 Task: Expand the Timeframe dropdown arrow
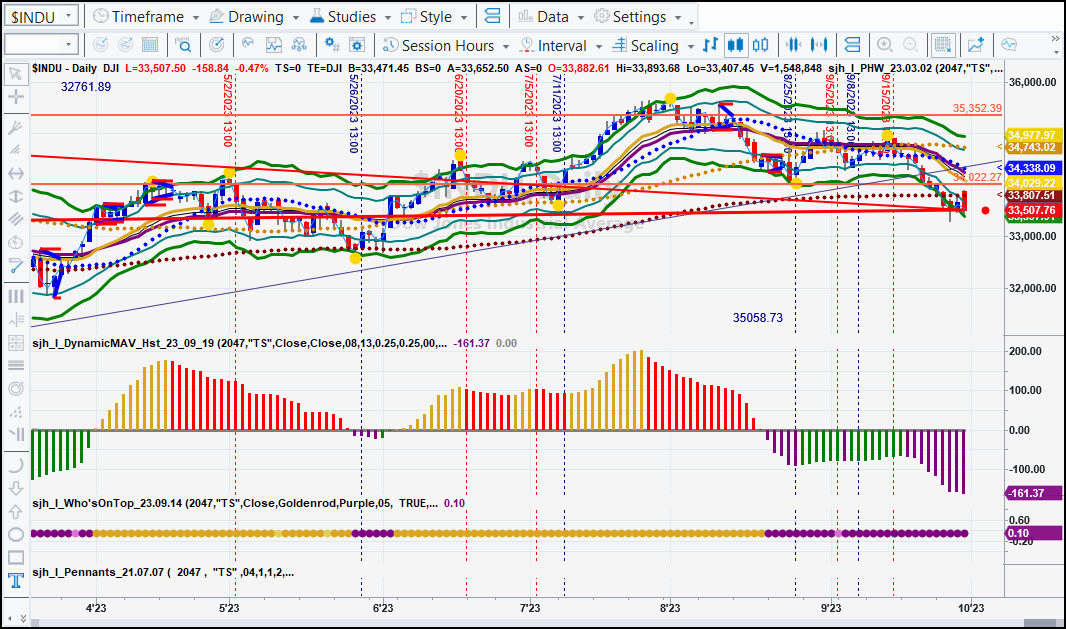coord(196,17)
